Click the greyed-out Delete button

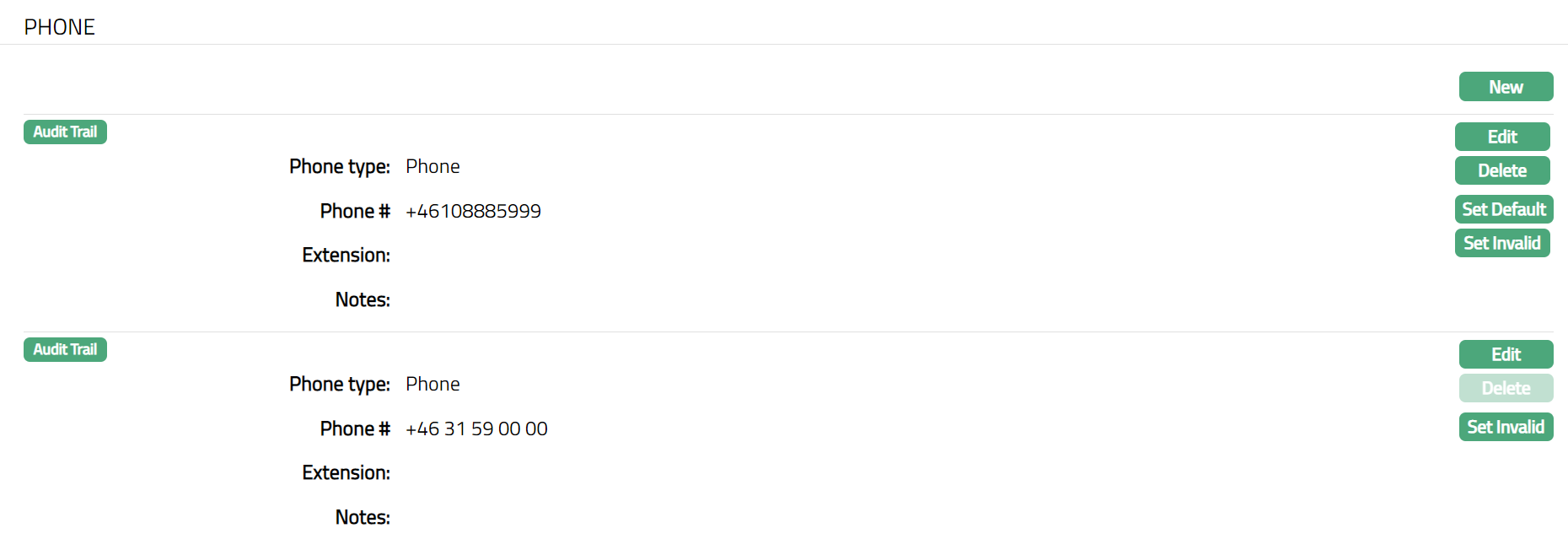1506,388
